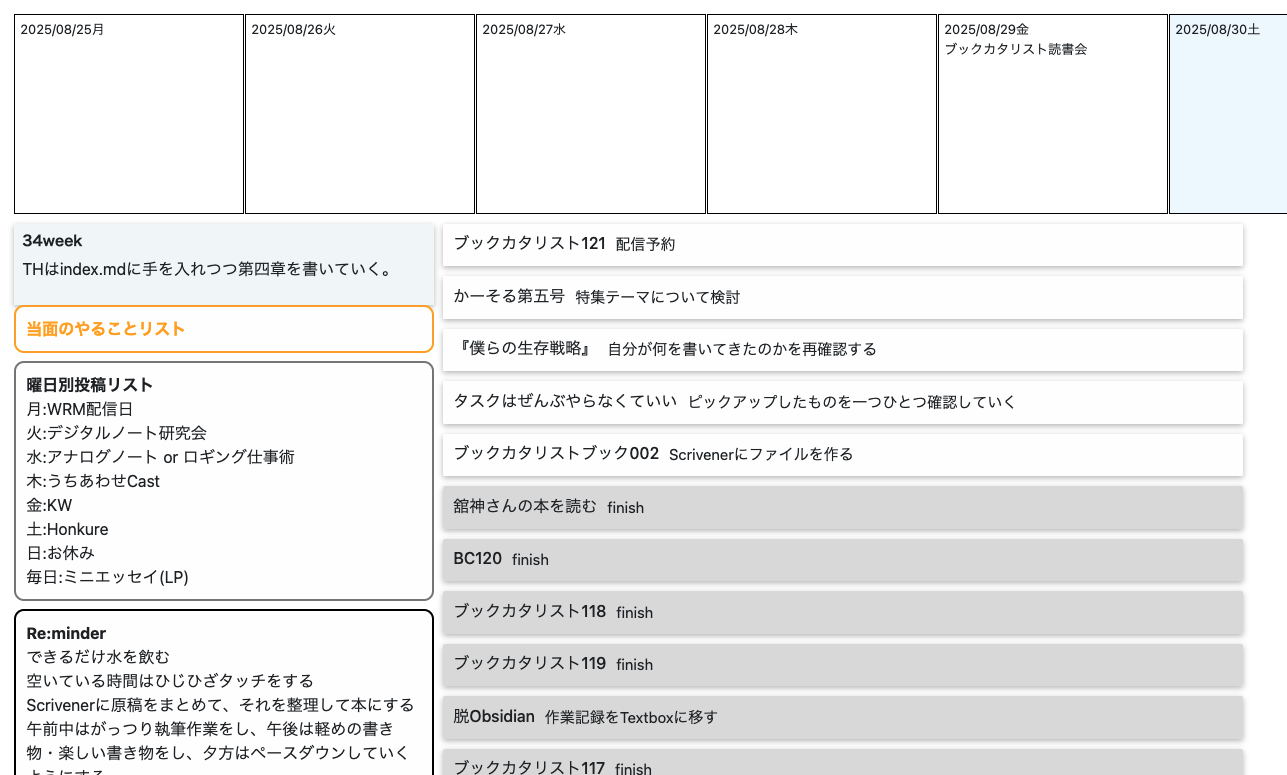Select the 2025/08/30 Saturday calendar cell

point(1228,114)
